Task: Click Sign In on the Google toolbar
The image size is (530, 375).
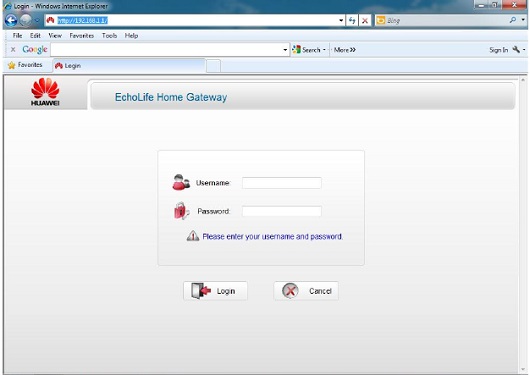Action: tap(499, 50)
